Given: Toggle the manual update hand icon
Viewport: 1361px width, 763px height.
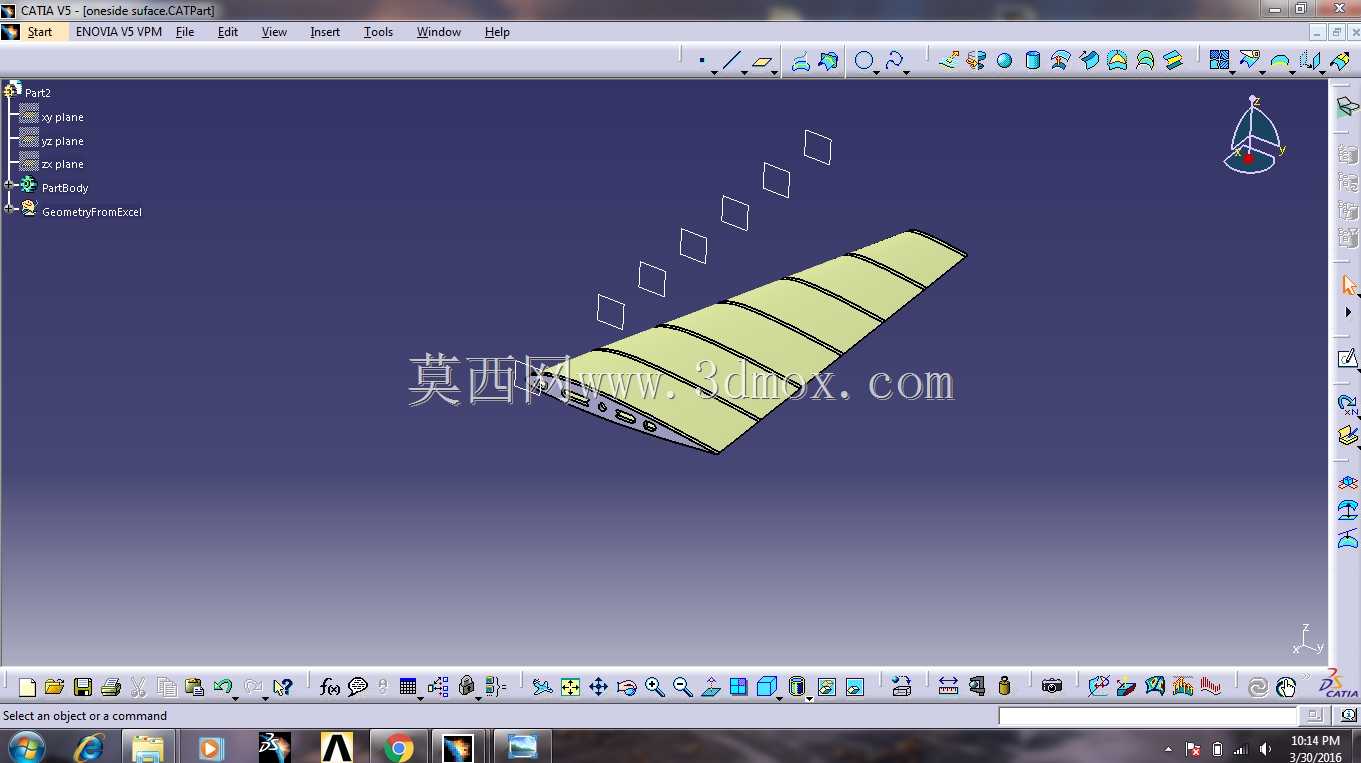Looking at the screenshot, I should [1286, 687].
